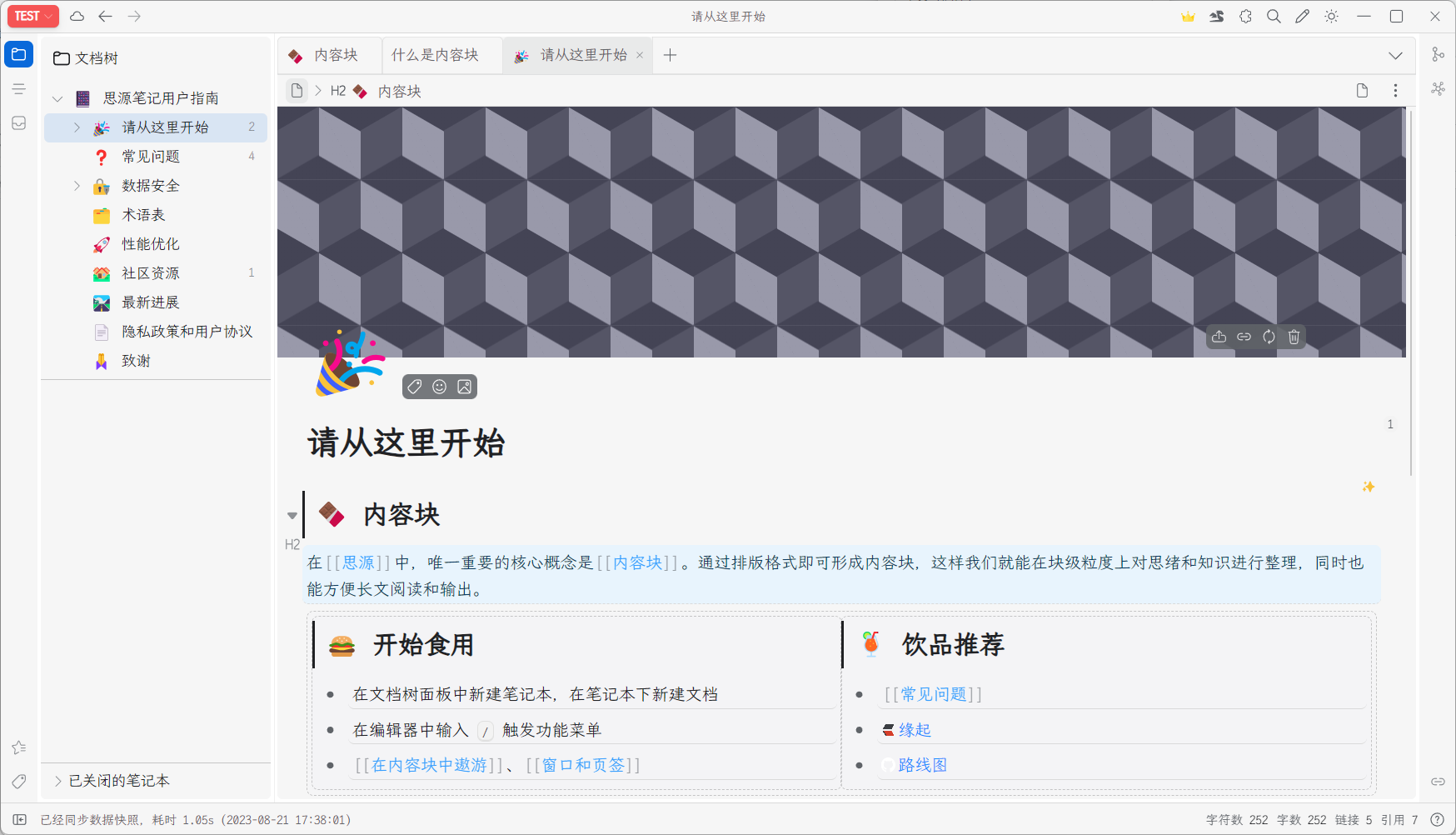Delete the banner image via trash icon
This screenshot has width=1456, height=835.
tap(1294, 337)
